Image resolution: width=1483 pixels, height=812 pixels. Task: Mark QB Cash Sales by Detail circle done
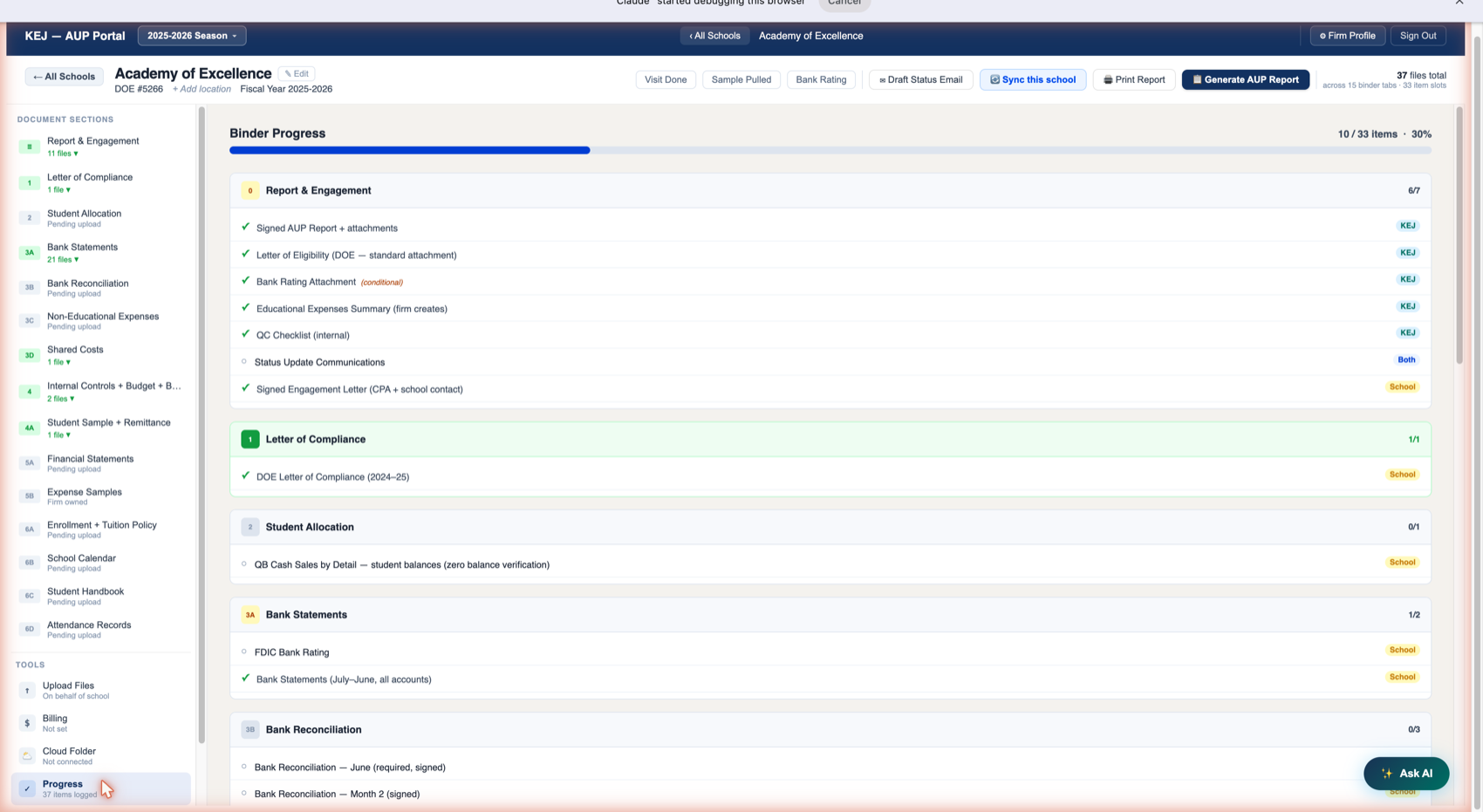pos(244,563)
